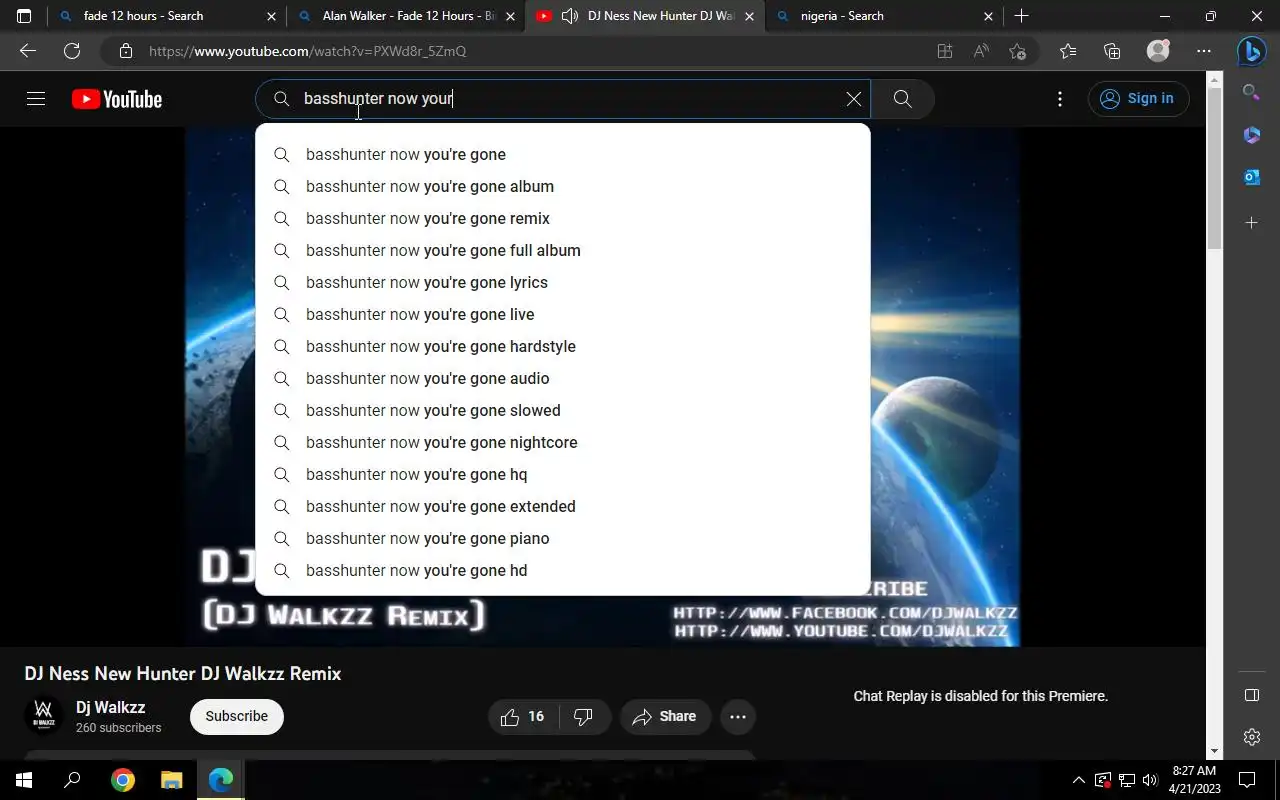Select suggestion "now you're gone lyrics"
Viewport: 1280px width, 800px height.
tap(563, 282)
